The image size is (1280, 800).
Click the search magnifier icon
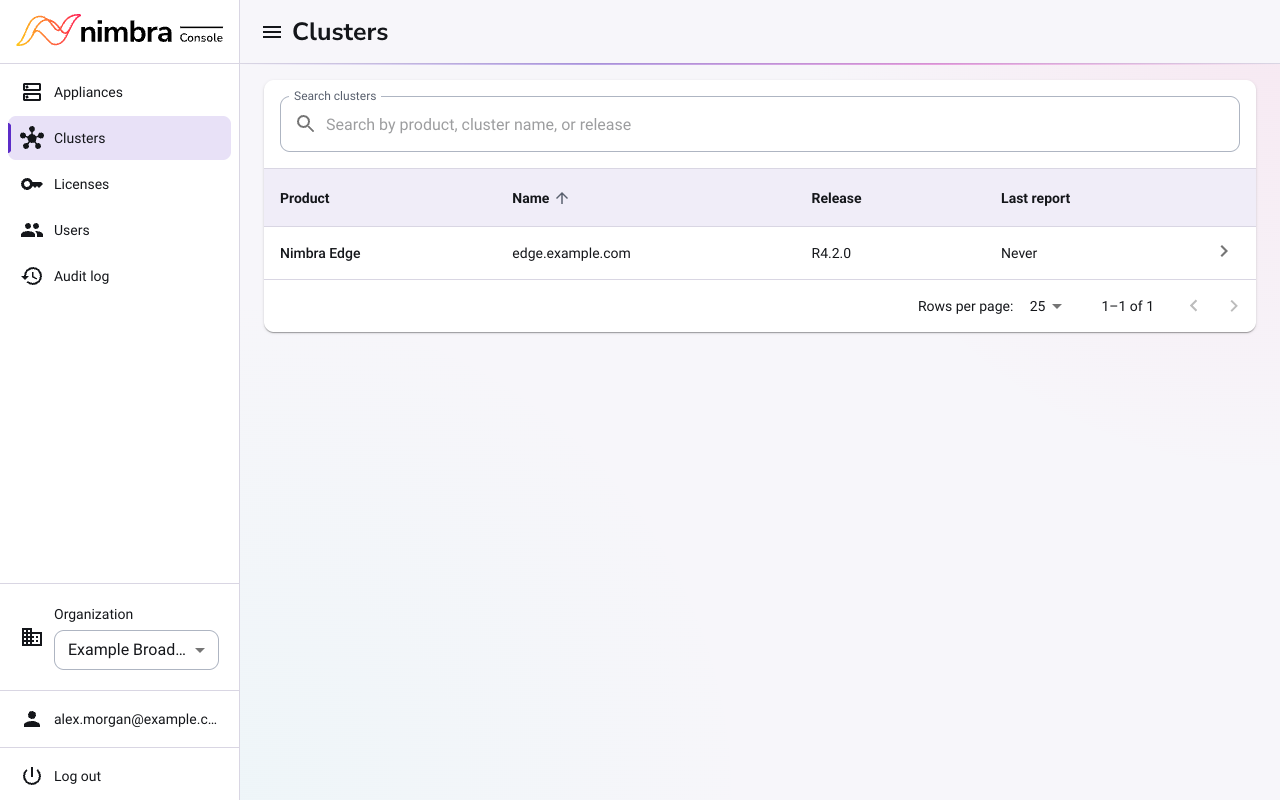pyautogui.click(x=306, y=124)
